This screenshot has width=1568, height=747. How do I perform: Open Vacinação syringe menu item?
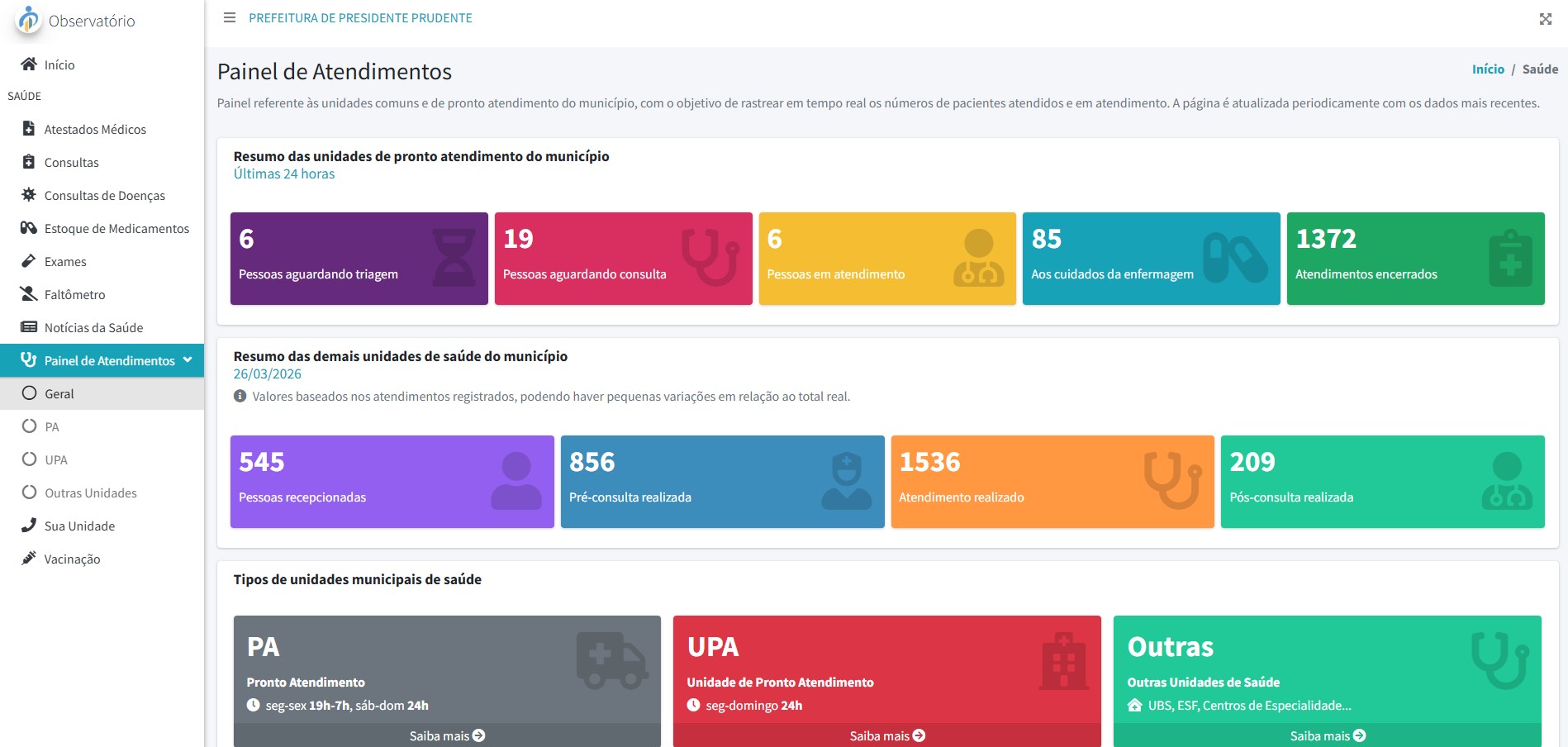(x=72, y=559)
